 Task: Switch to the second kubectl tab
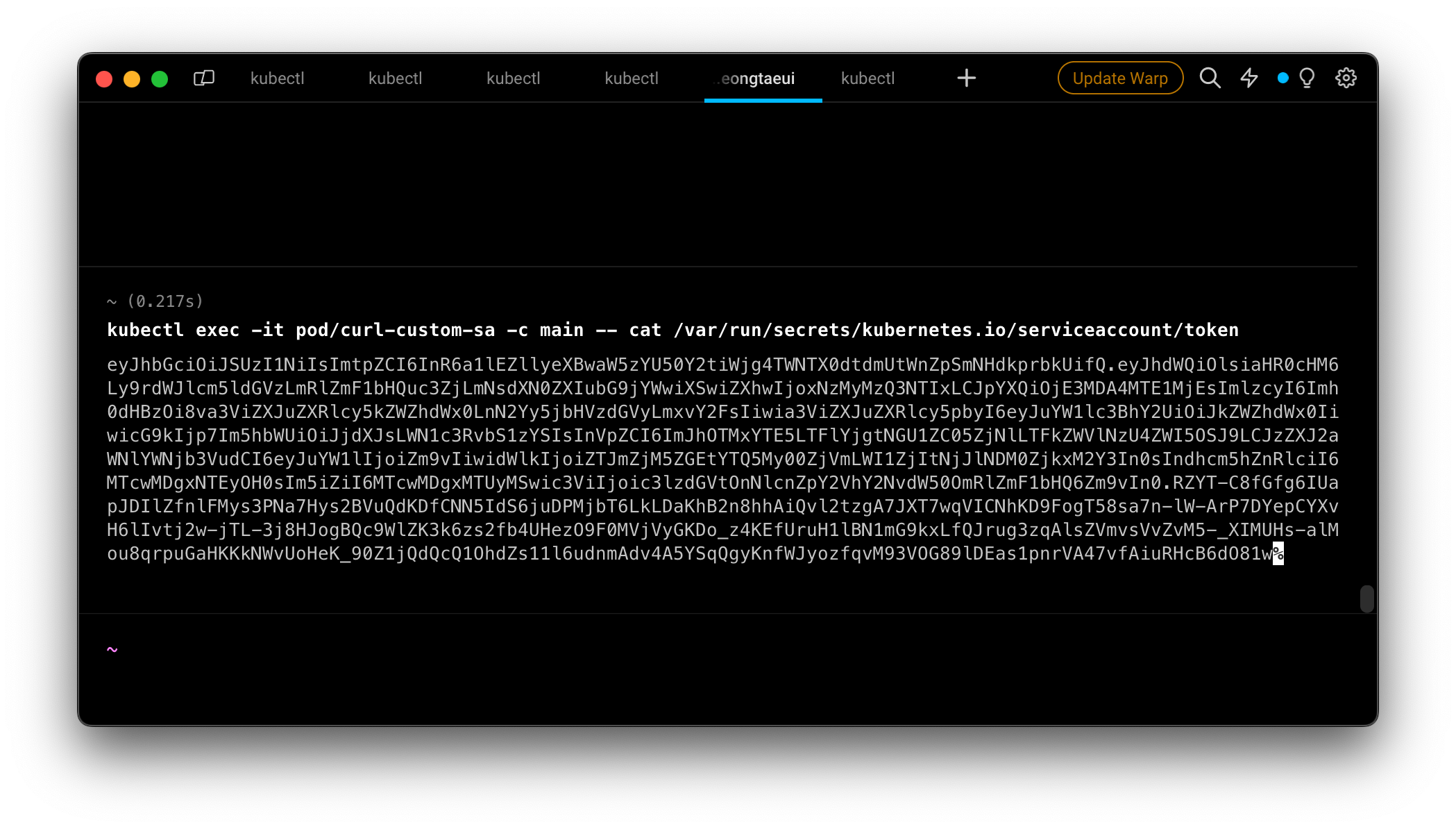click(x=395, y=78)
